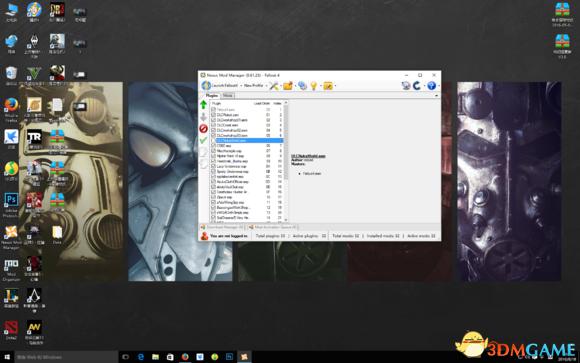Expand the folder icon dropdown arrow
Viewport: 580px width, 363px height.
(x=295, y=86)
